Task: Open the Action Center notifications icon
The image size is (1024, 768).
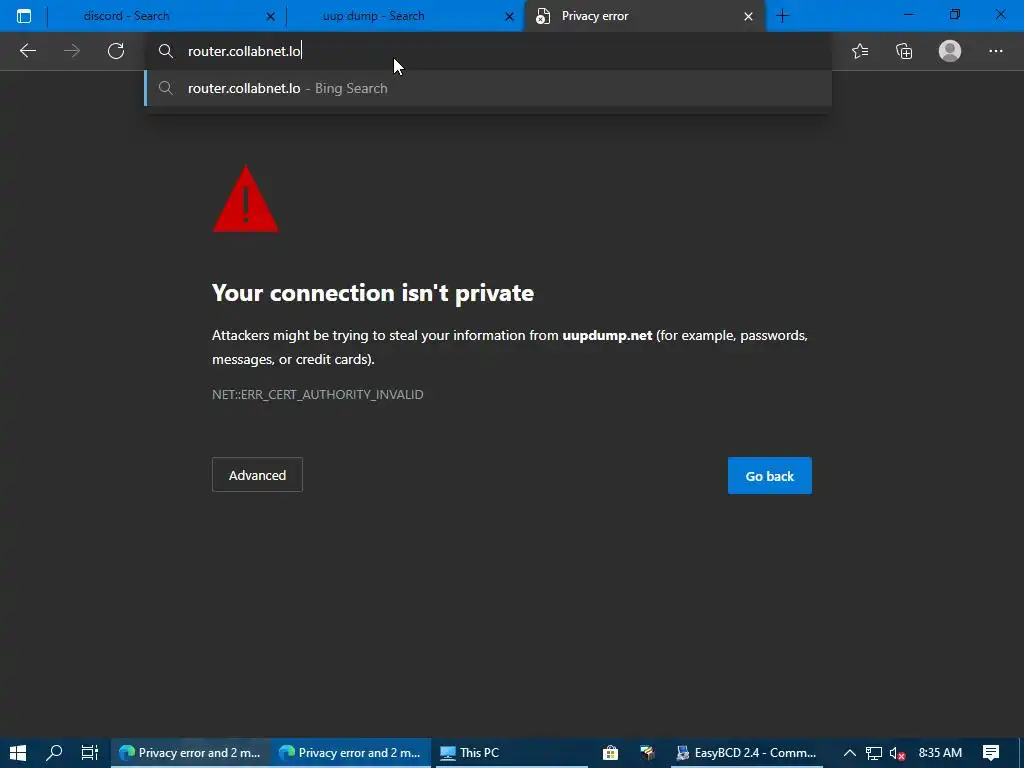Action: (x=991, y=752)
